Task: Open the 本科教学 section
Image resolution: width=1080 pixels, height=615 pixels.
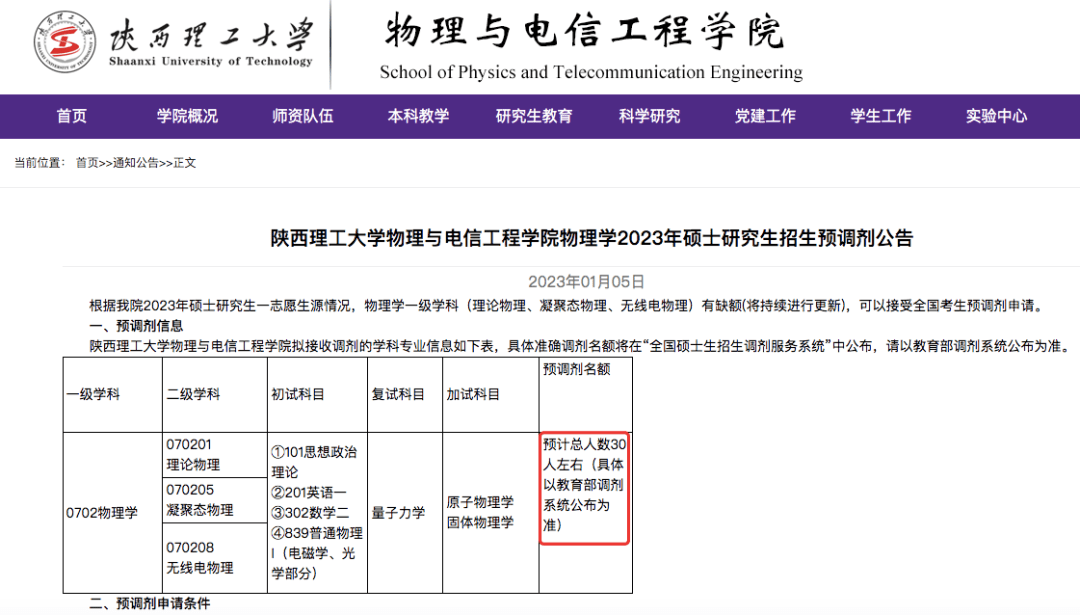Action: (418, 116)
